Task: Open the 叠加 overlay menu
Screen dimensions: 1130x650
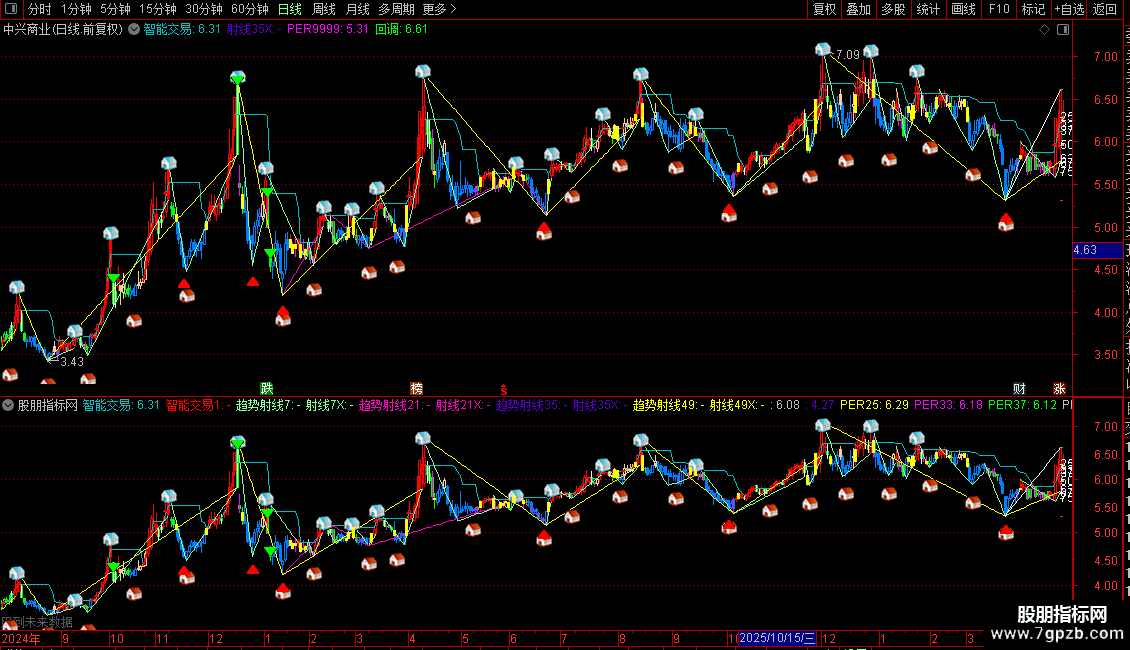Action: [858, 9]
